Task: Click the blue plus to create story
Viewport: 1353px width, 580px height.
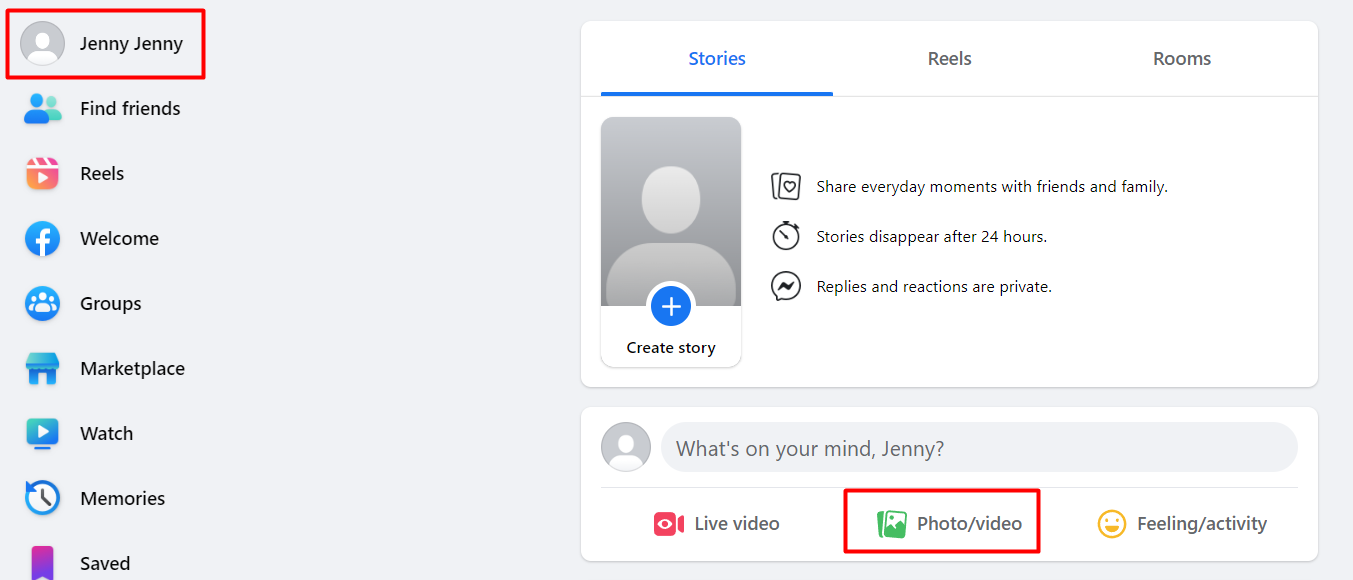Action: (671, 306)
